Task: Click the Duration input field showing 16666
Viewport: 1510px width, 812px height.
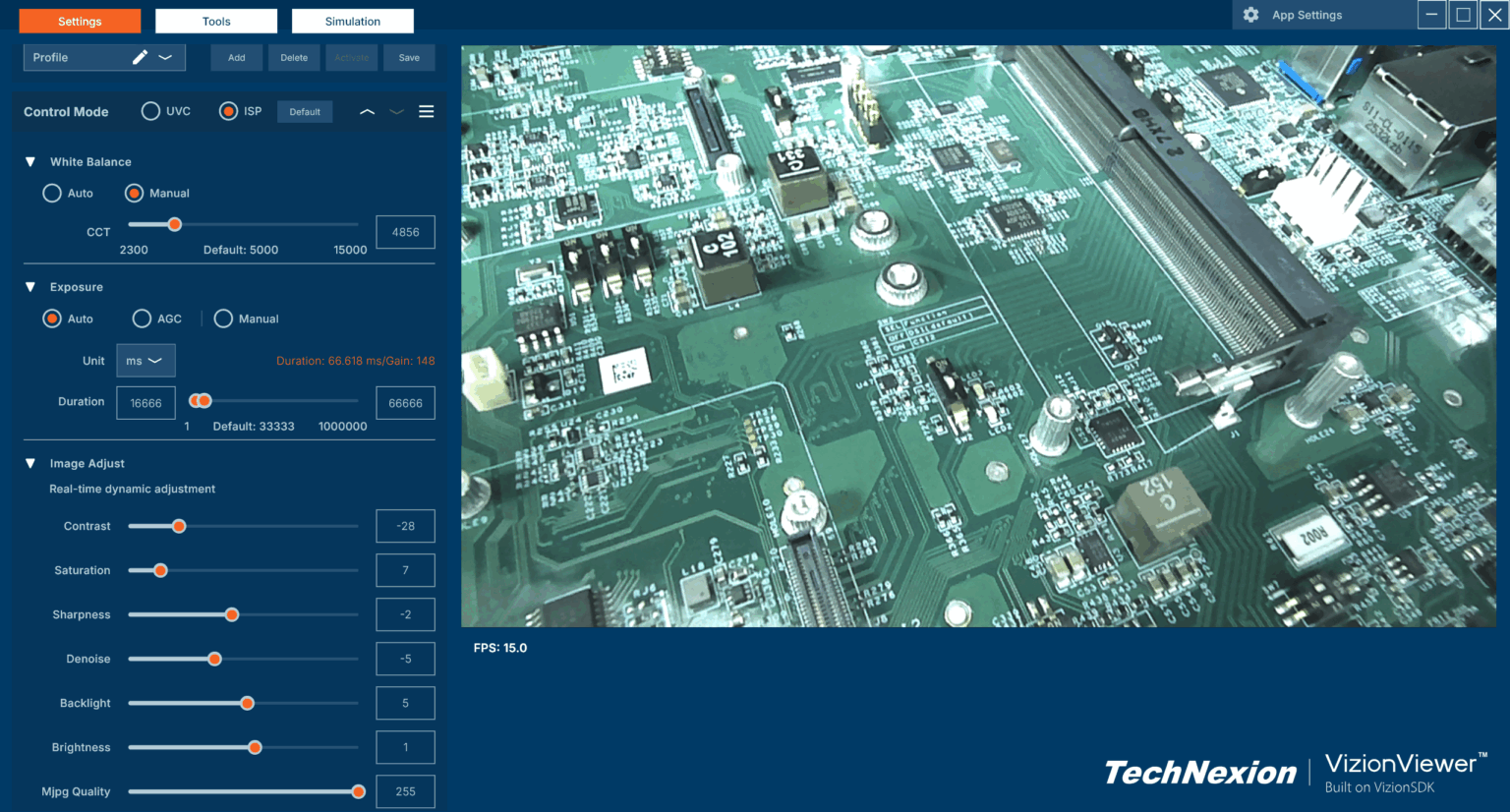Action: (145, 402)
